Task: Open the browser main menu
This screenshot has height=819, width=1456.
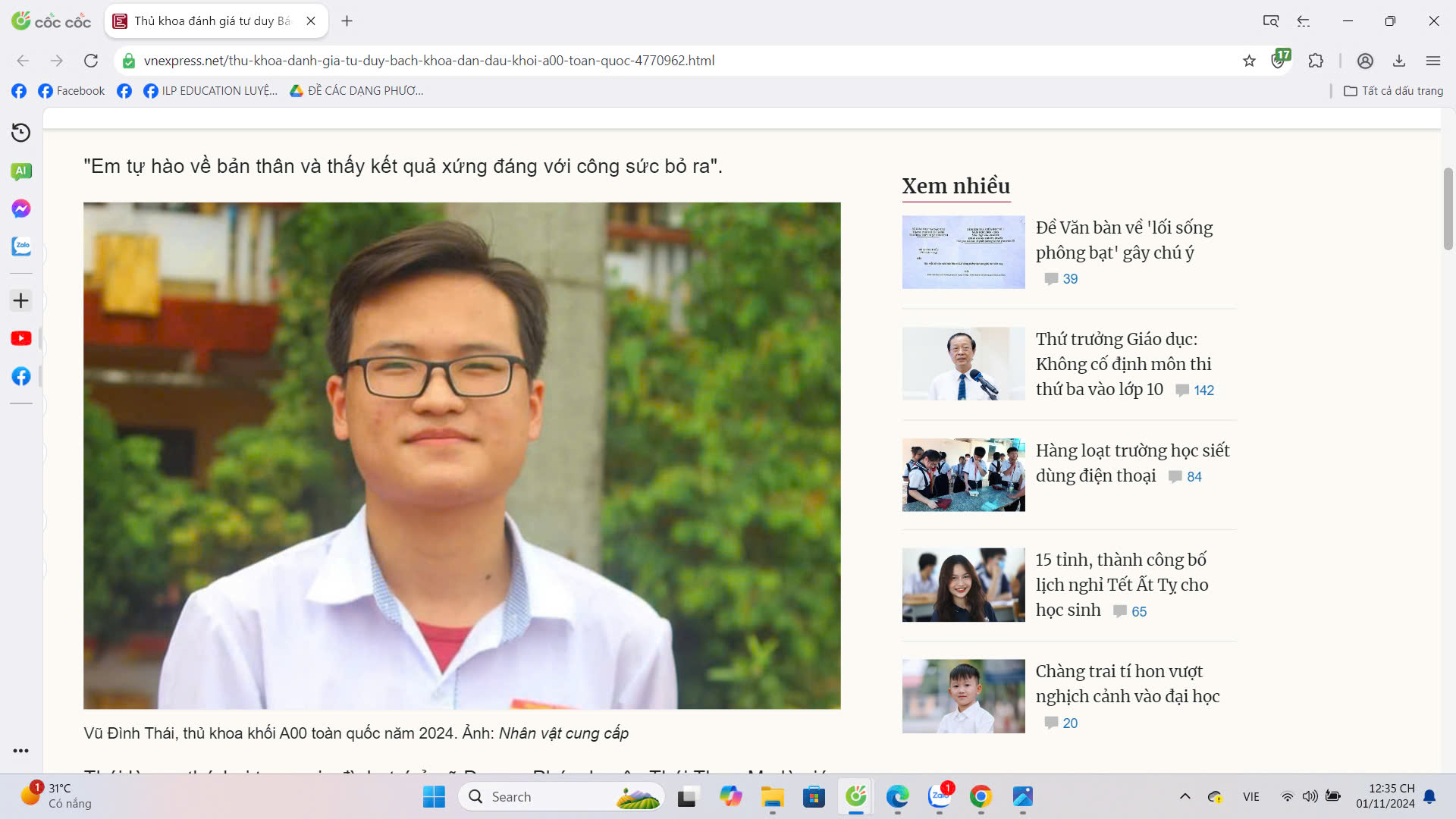Action: pyautogui.click(x=1432, y=61)
